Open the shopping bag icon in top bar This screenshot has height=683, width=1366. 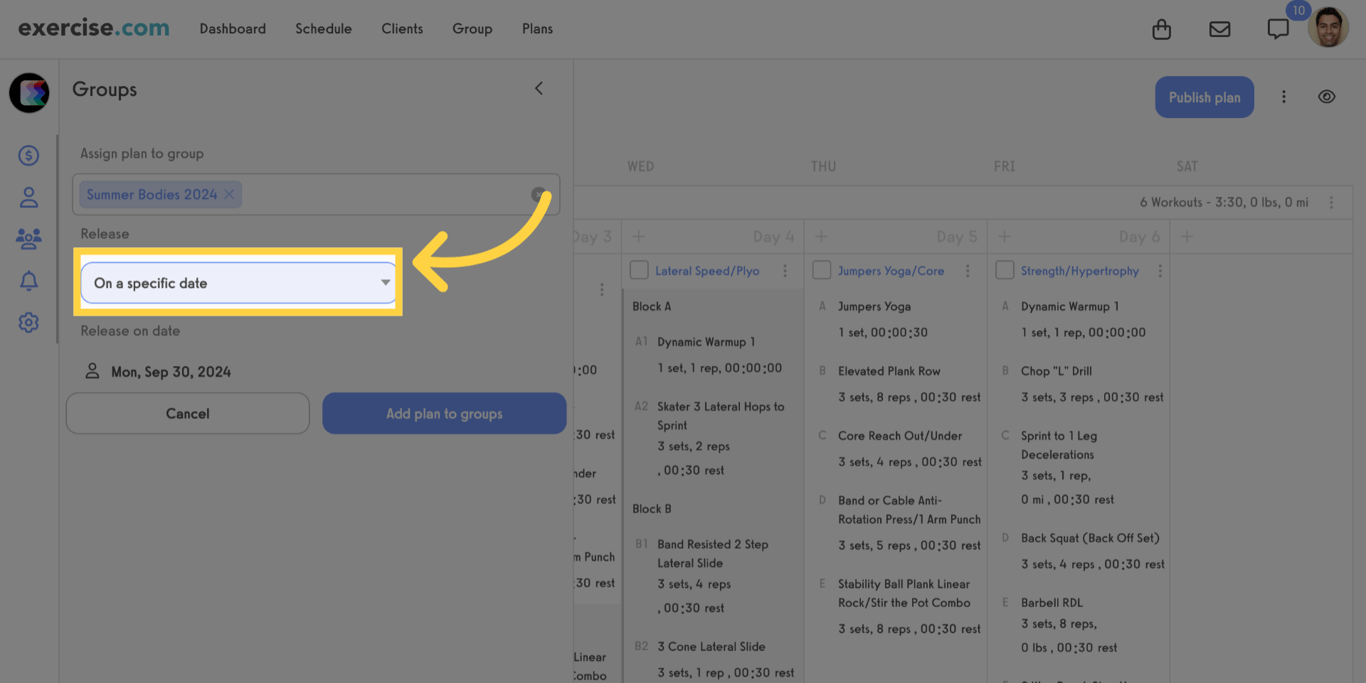click(x=1161, y=29)
